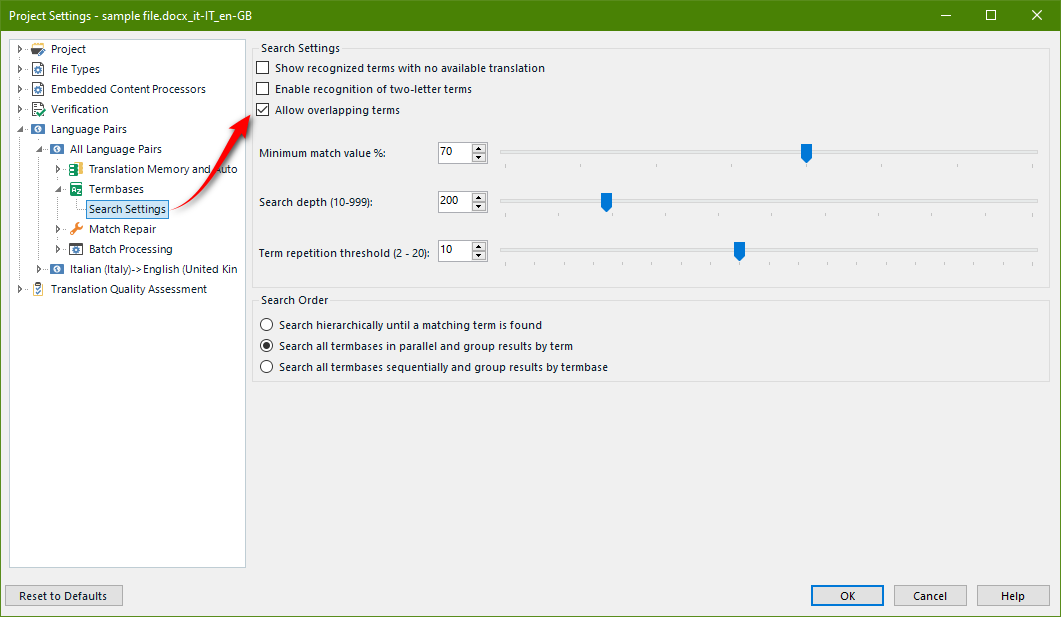
Task: Click the Minimum match value slider handle
Action: [x=806, y=153]
